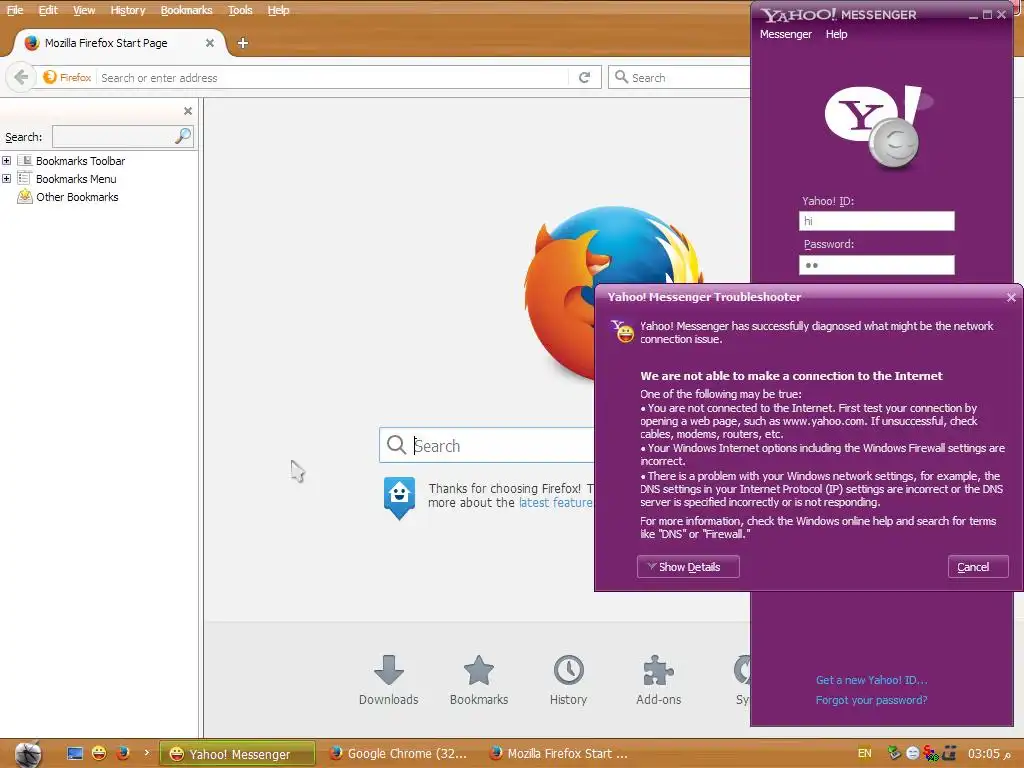Viewport: 1024px width, 768px height.
Task: Click the Firefox back arrow button
Action: tap(21, 77)
